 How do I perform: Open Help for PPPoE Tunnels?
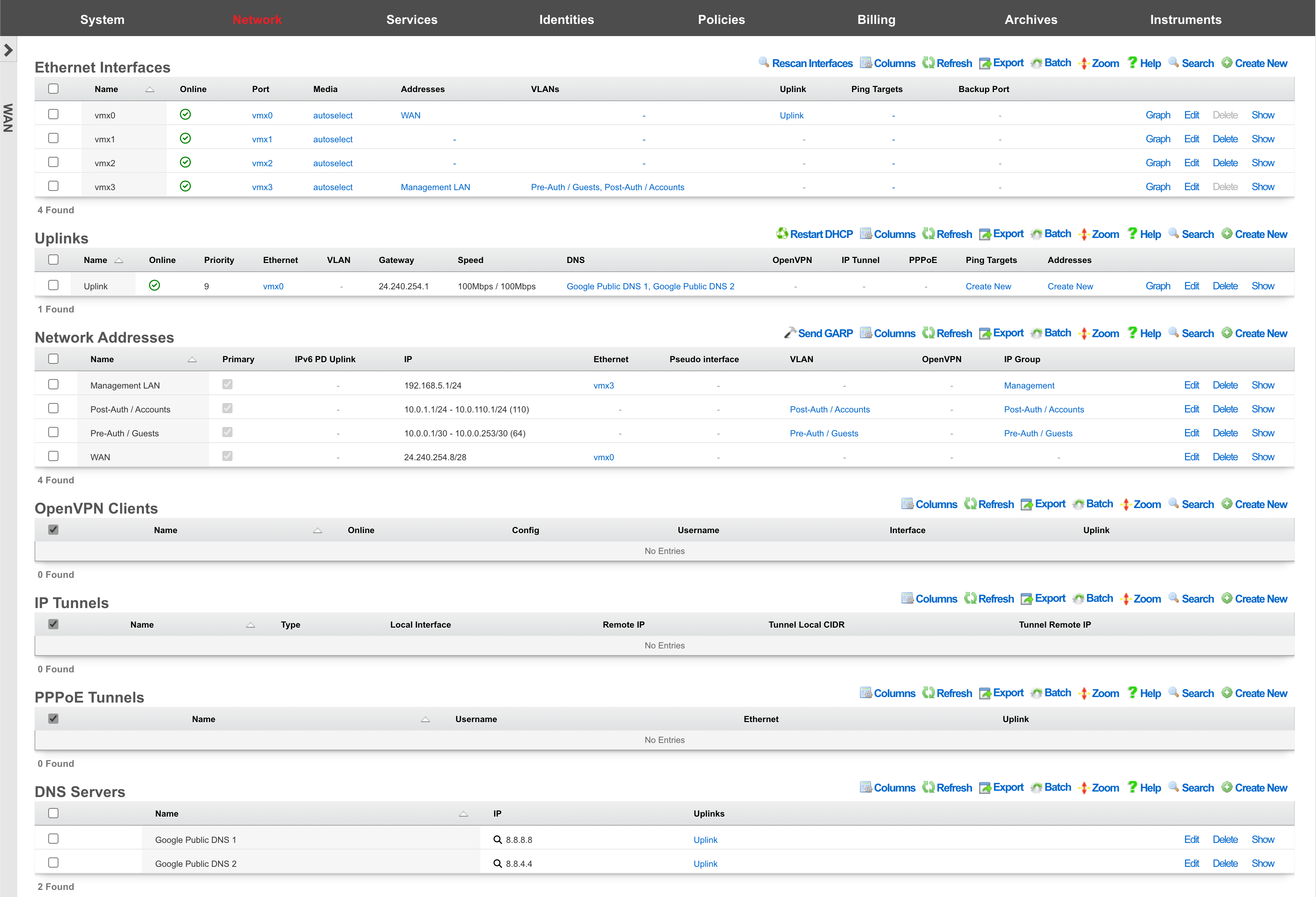pos(1144,693)
